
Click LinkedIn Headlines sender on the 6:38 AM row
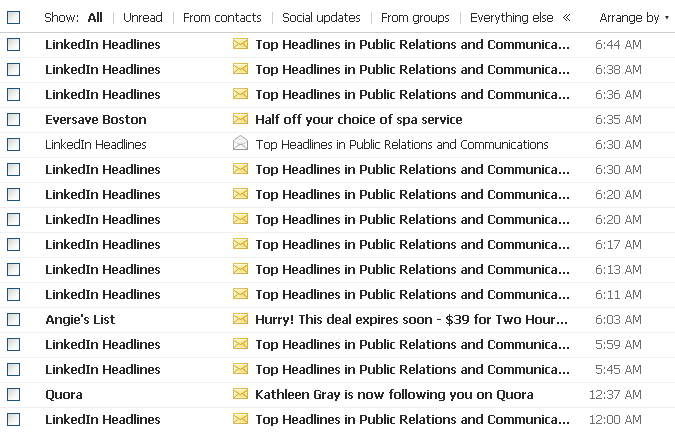[102, 69]
